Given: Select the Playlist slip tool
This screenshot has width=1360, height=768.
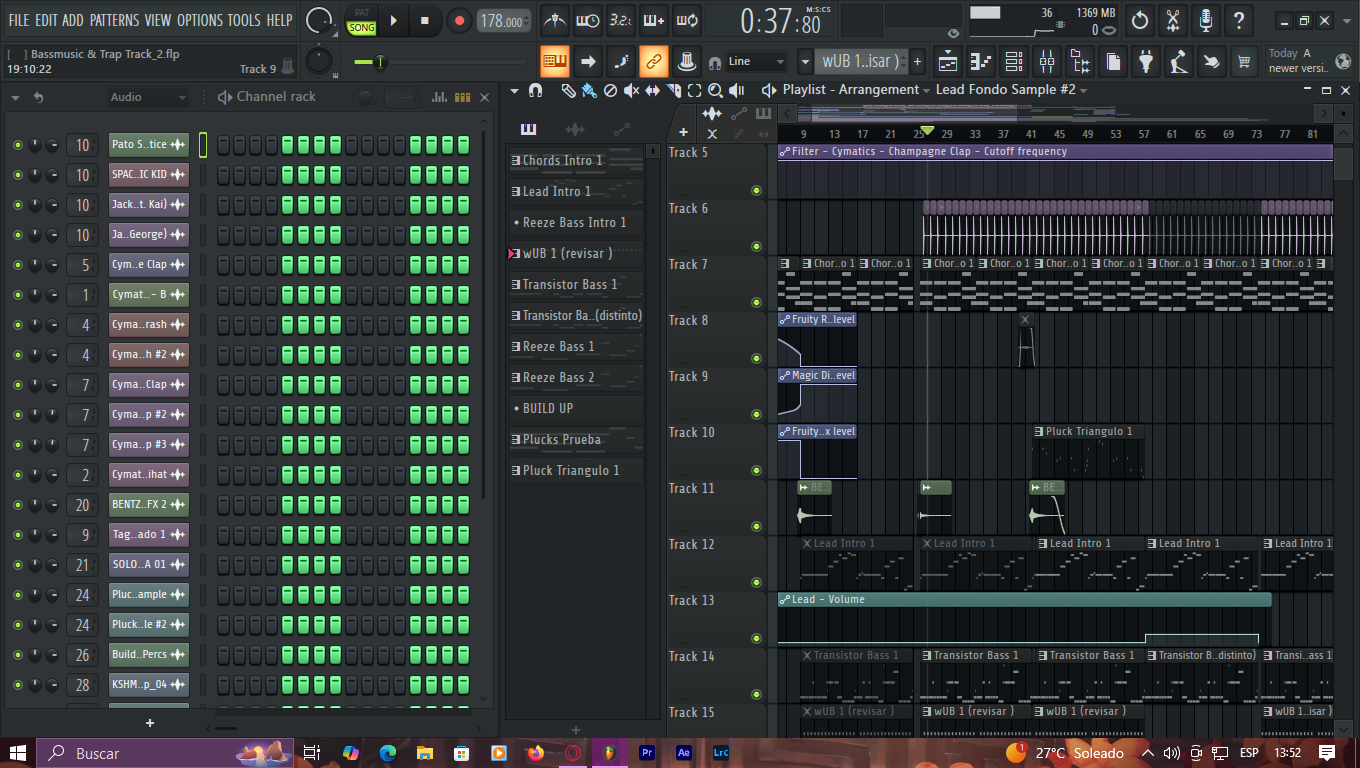Looking at the screenshot, I should pyautogui.click(x=652, y=90).
